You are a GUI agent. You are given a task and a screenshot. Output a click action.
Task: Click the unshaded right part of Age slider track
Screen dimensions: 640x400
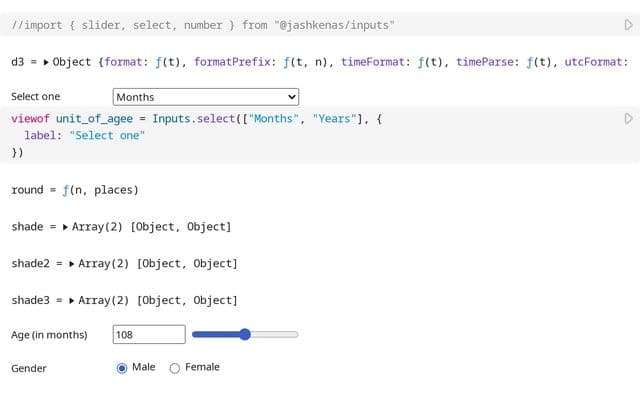coord(274,335)
